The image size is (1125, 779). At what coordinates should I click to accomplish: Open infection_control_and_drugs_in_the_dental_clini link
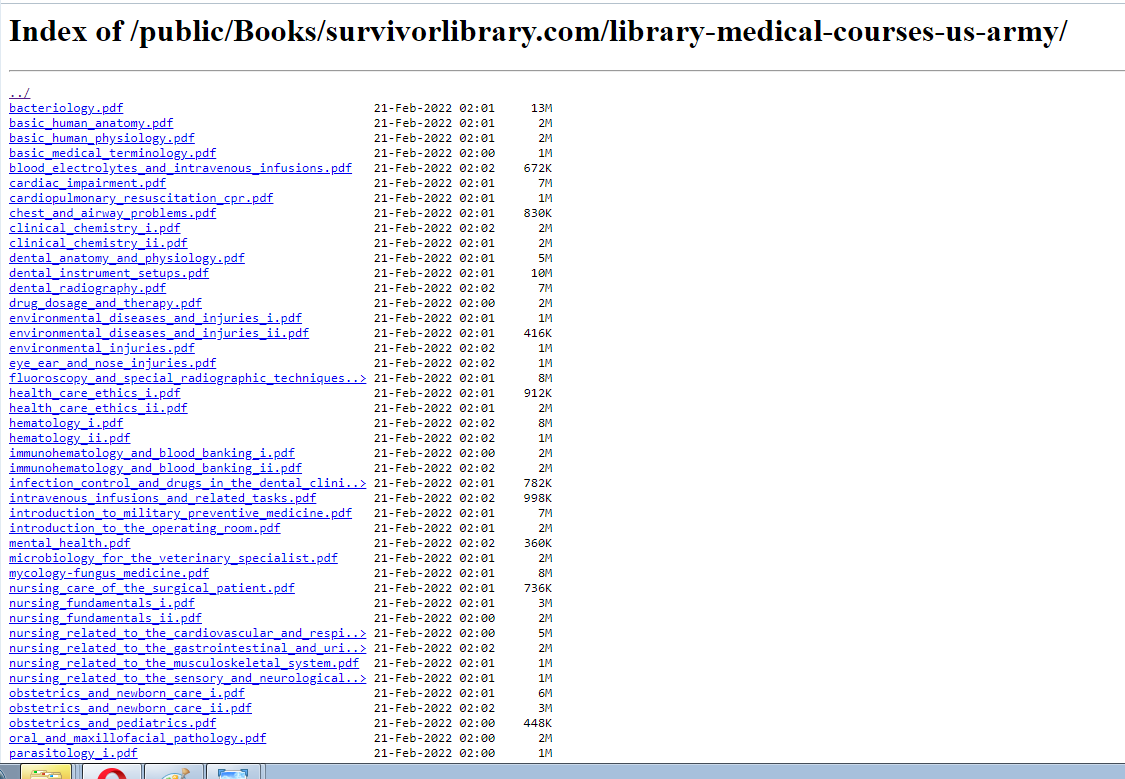[x=188, y=484]
